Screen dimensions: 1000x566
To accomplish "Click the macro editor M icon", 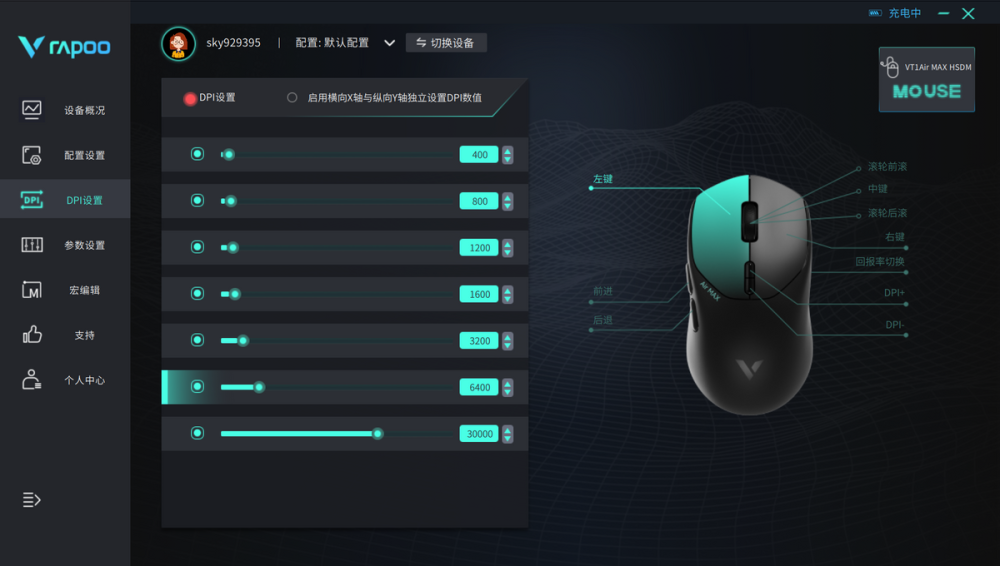I will point(32,290).
